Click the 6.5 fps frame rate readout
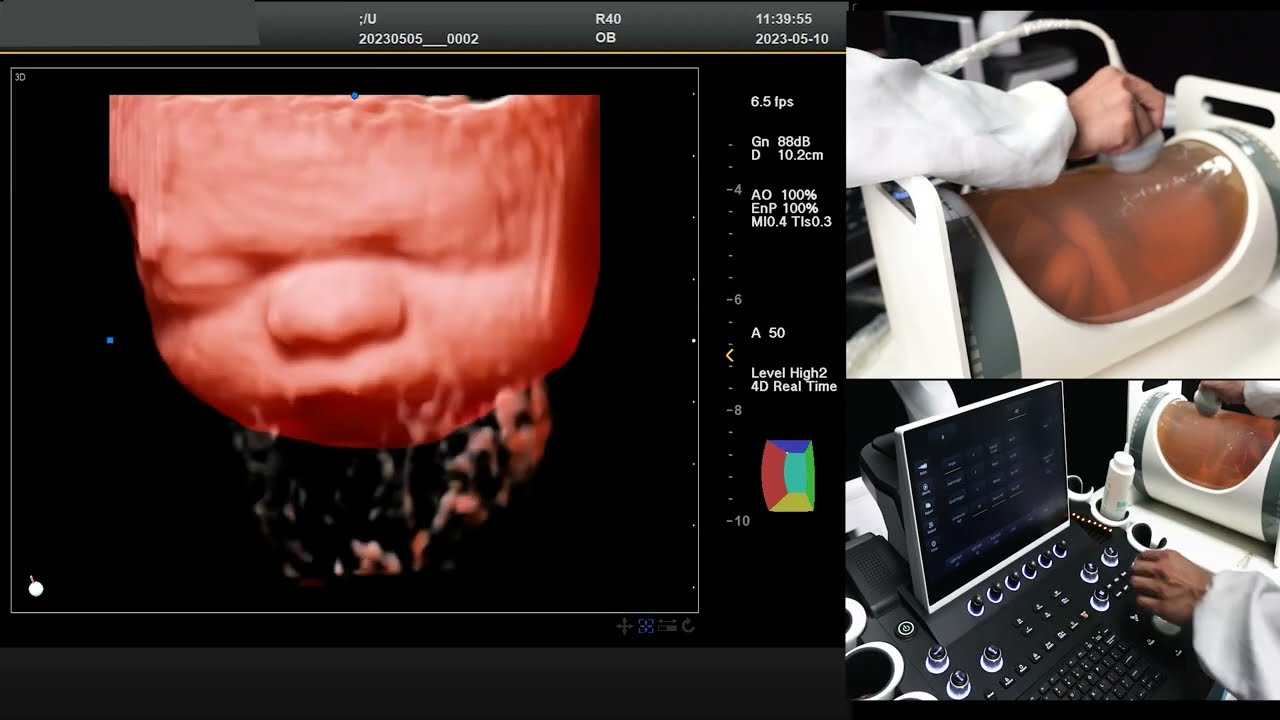 (772, 102)
